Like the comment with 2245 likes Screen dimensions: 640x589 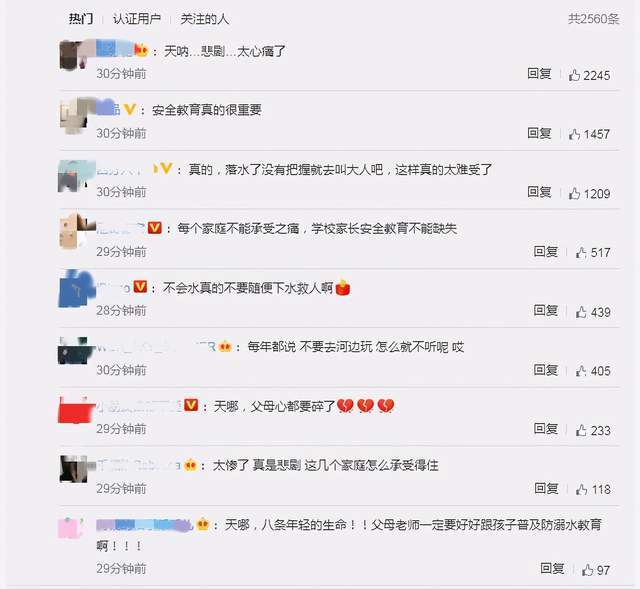pyautogui.click(x=574, y=75)
